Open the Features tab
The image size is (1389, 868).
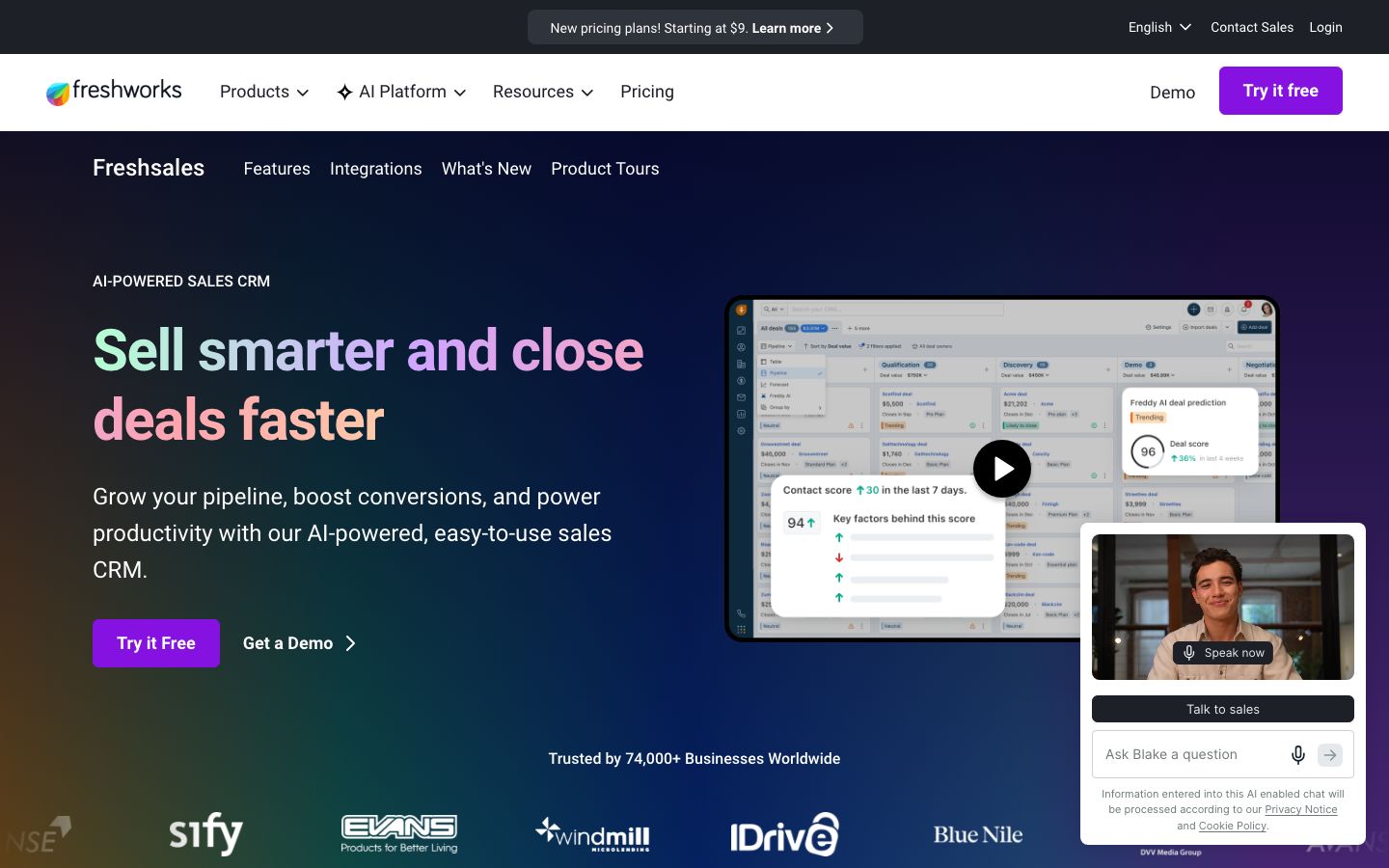tap(277, 169)
